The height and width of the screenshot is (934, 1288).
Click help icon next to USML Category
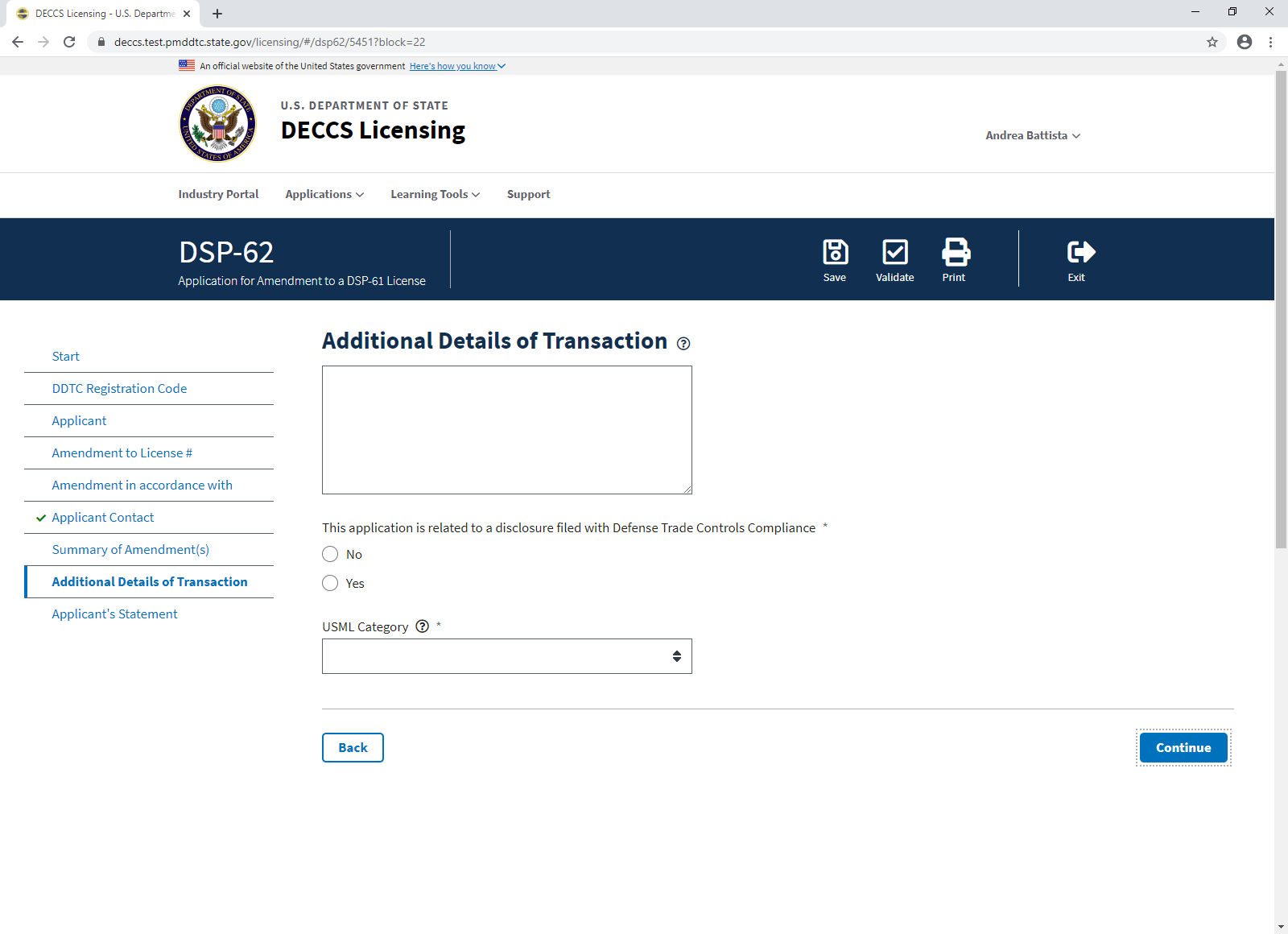423,626
